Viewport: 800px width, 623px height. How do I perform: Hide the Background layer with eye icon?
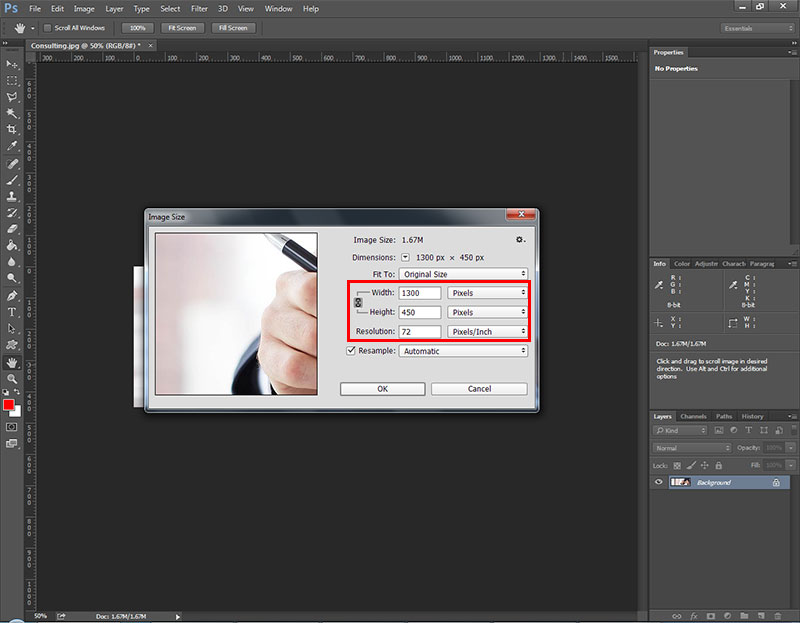[659, 482]
